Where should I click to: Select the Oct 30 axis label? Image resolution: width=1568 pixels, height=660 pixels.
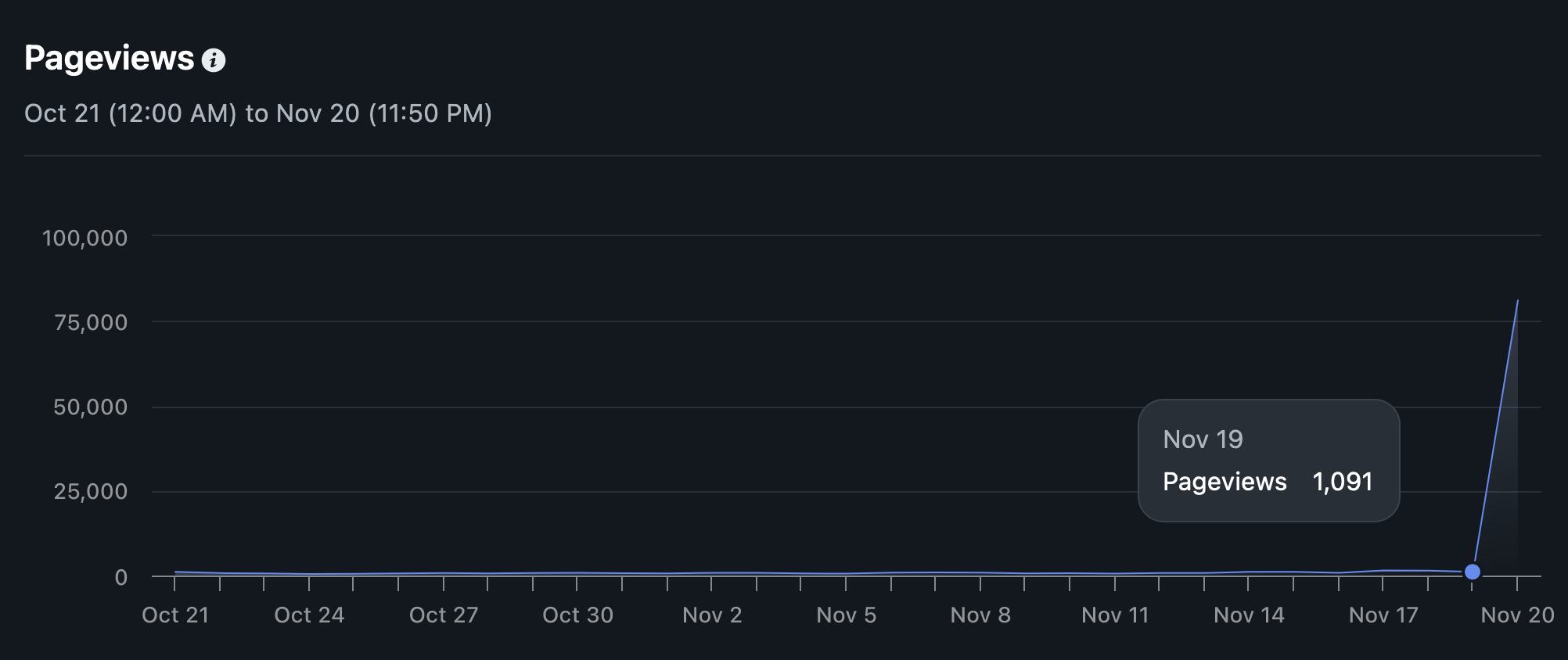(578, 615)
